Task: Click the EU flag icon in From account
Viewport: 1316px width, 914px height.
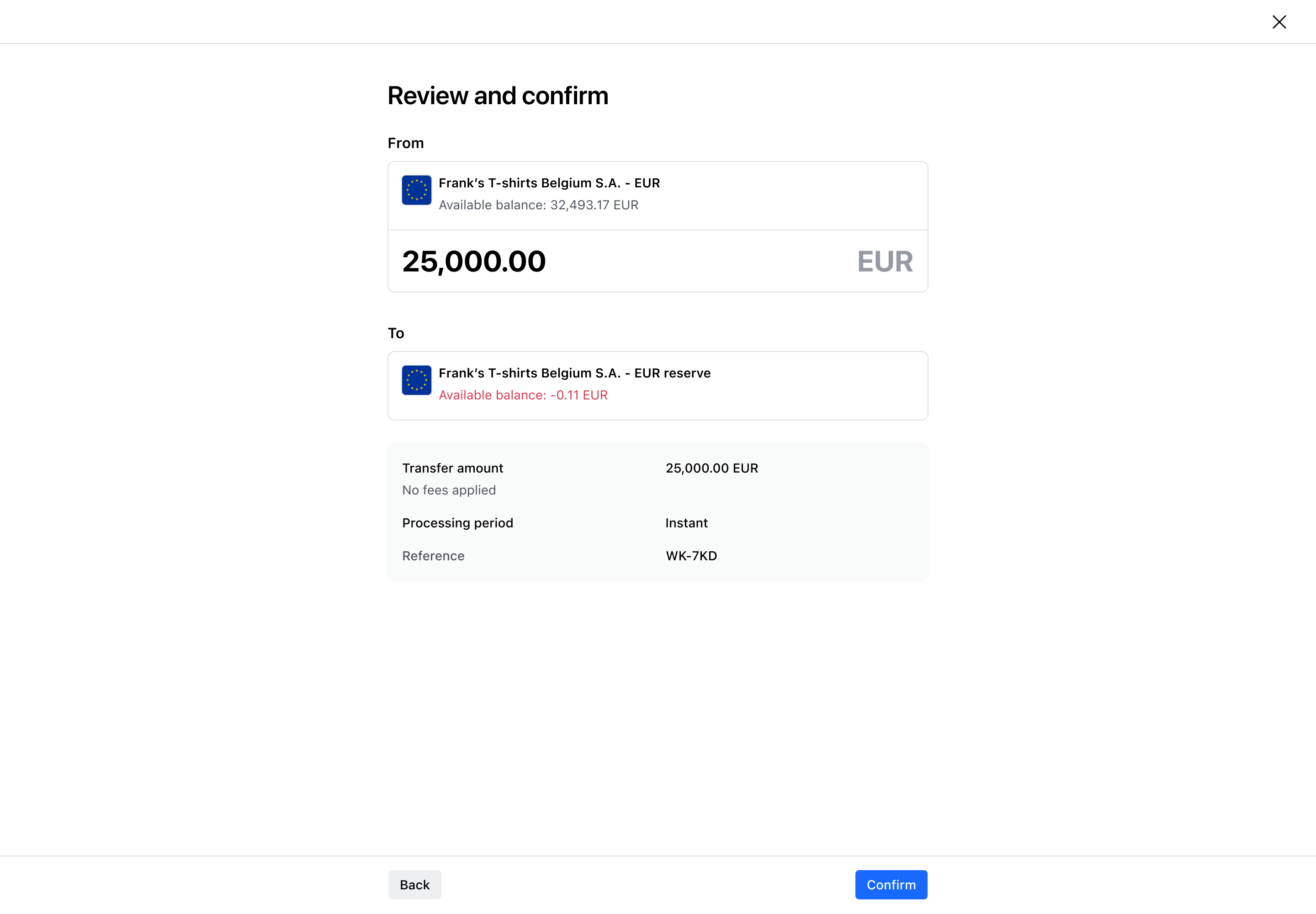Action: [416, 190]
